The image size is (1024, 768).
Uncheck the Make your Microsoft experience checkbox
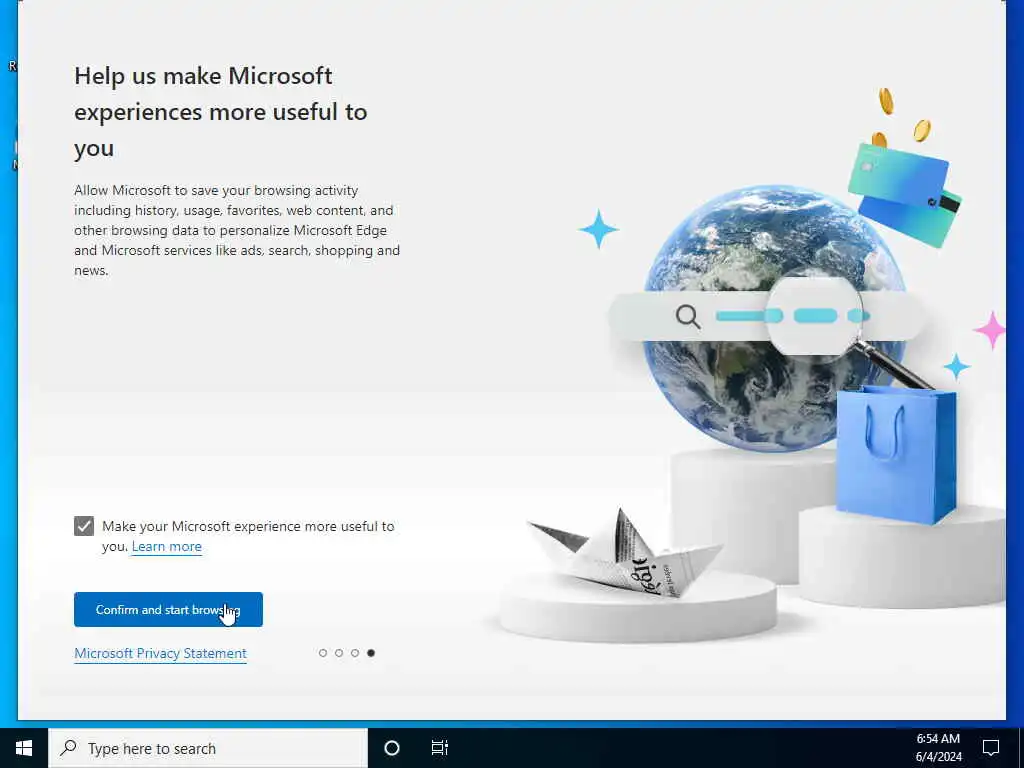tap(84, 526)
